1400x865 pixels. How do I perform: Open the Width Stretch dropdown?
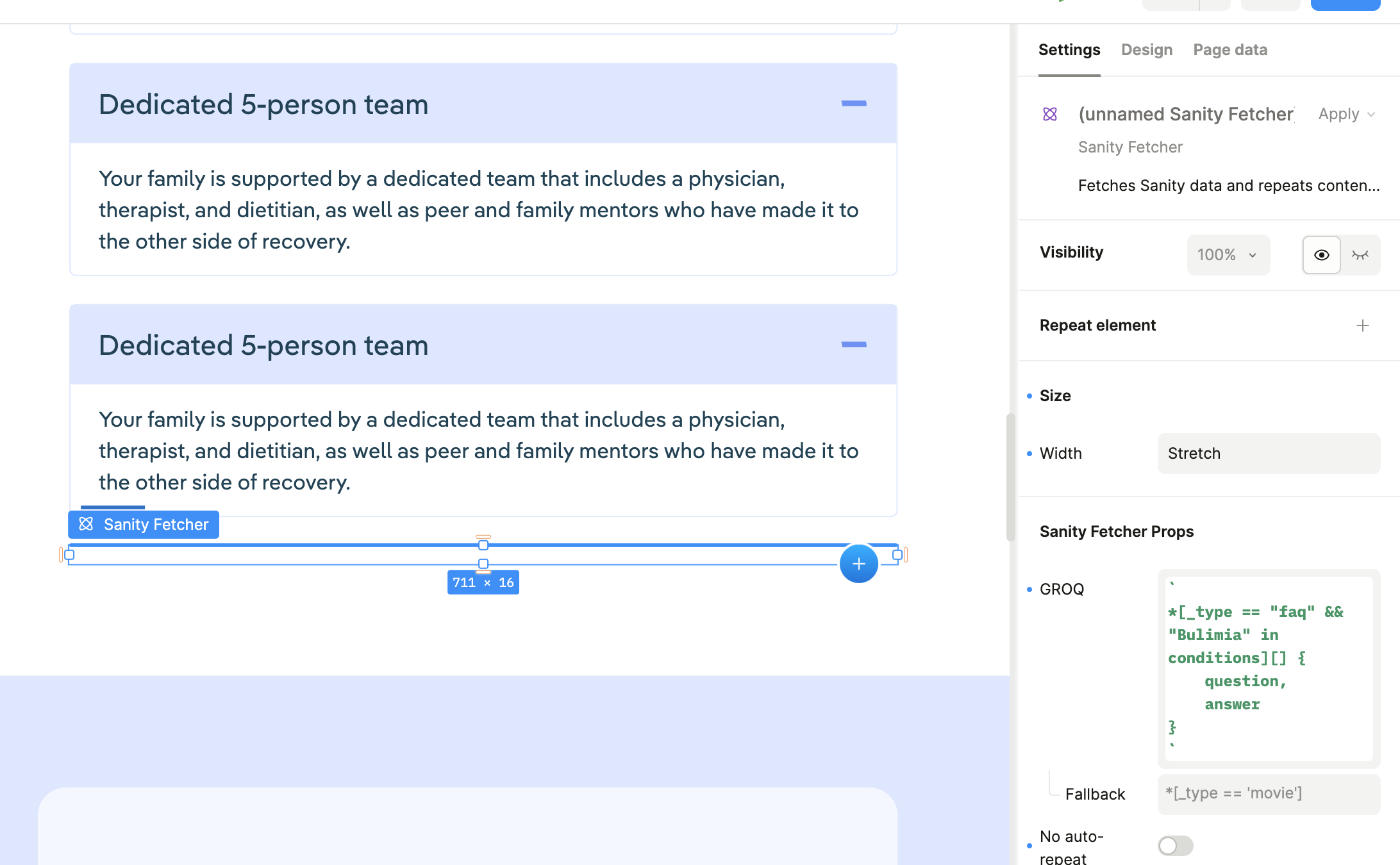click(x=1268, y=454)
